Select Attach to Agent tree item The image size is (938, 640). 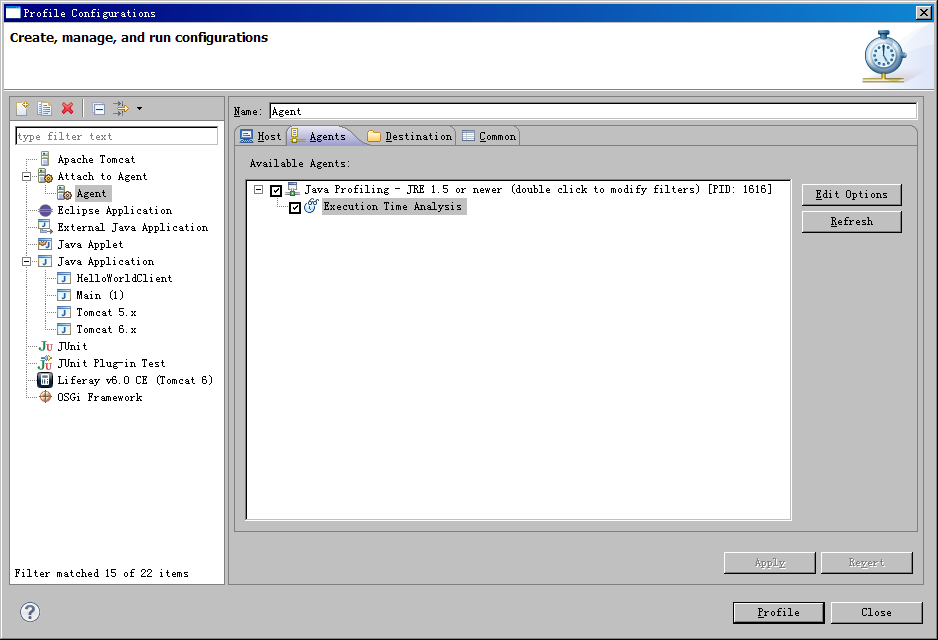102,176
